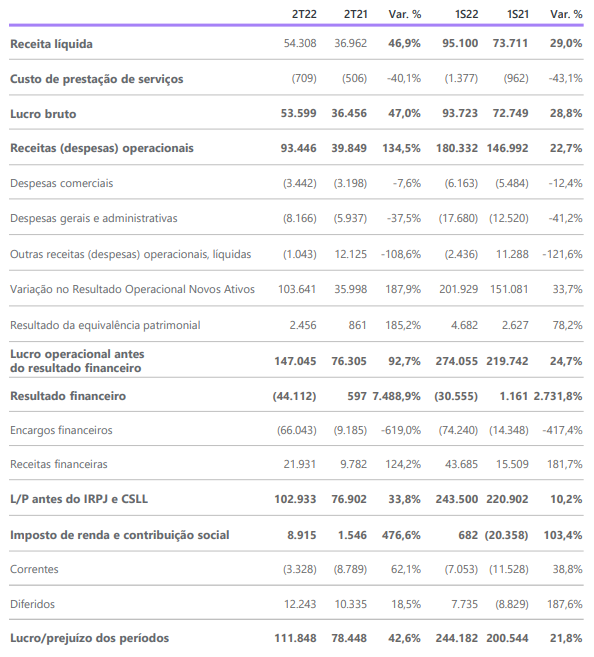Select the 147.045 operating profit value
594x657 pixels.
(x=295, y=361)
